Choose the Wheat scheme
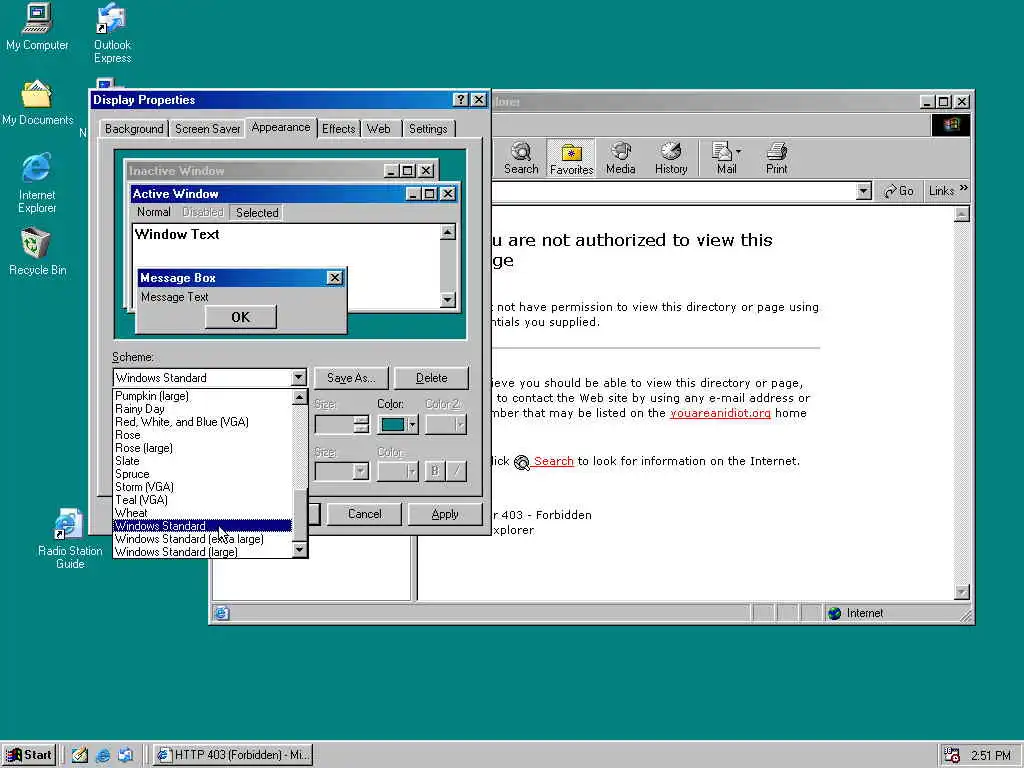 (202, 513)
